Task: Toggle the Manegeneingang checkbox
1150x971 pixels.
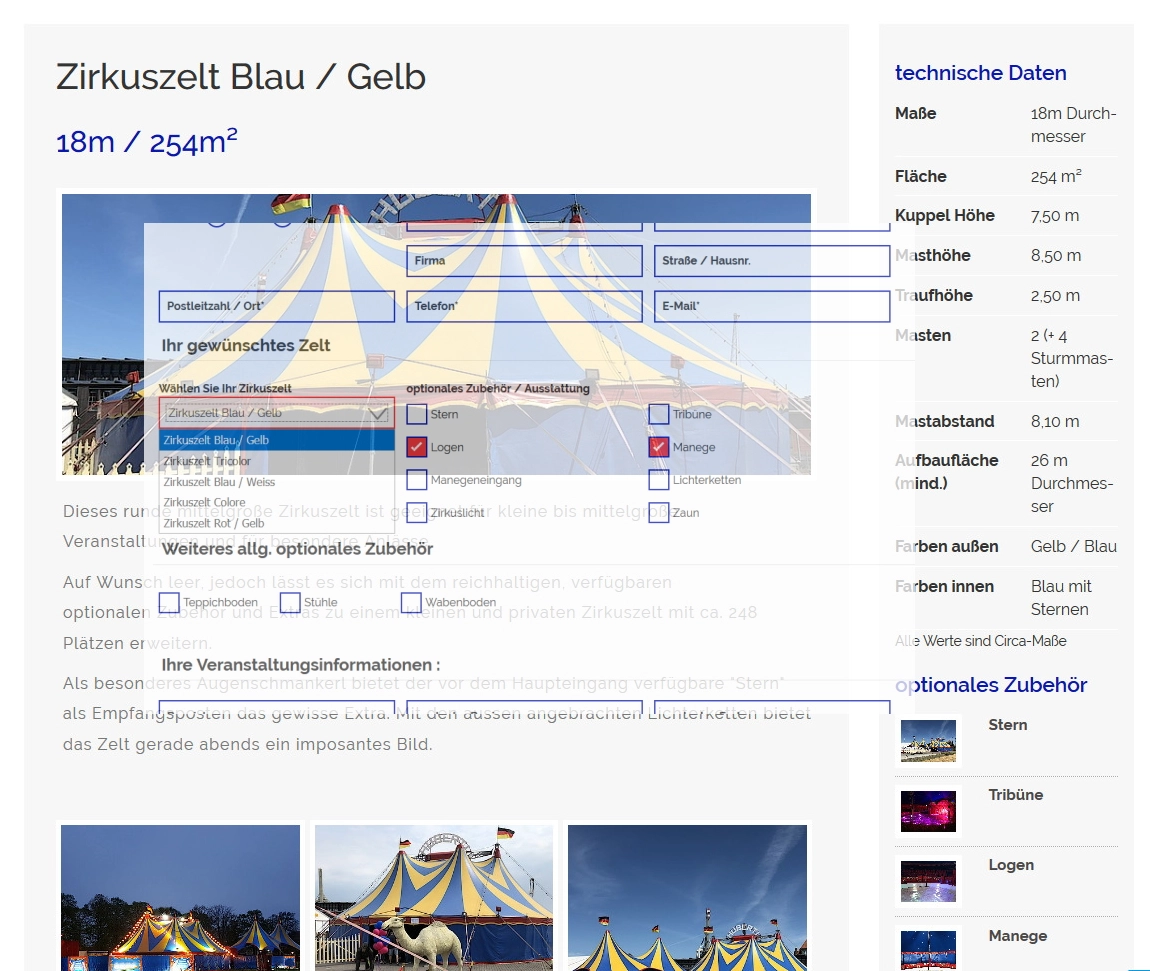Action: point(417,480)
